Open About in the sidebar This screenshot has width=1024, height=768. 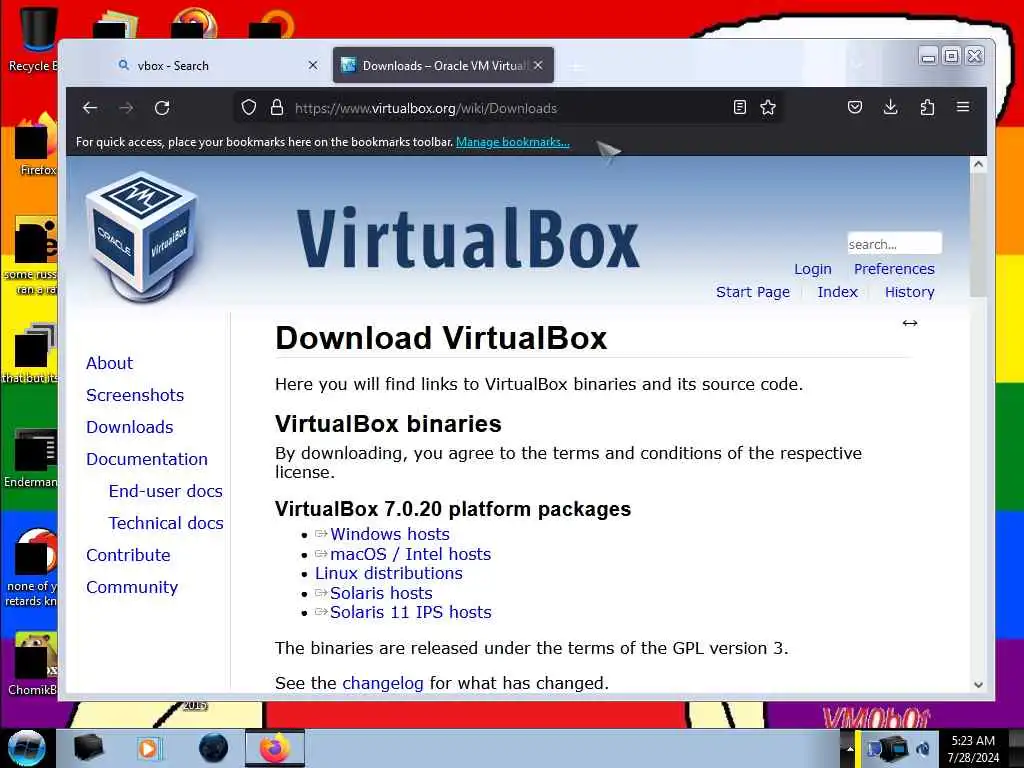109,363
